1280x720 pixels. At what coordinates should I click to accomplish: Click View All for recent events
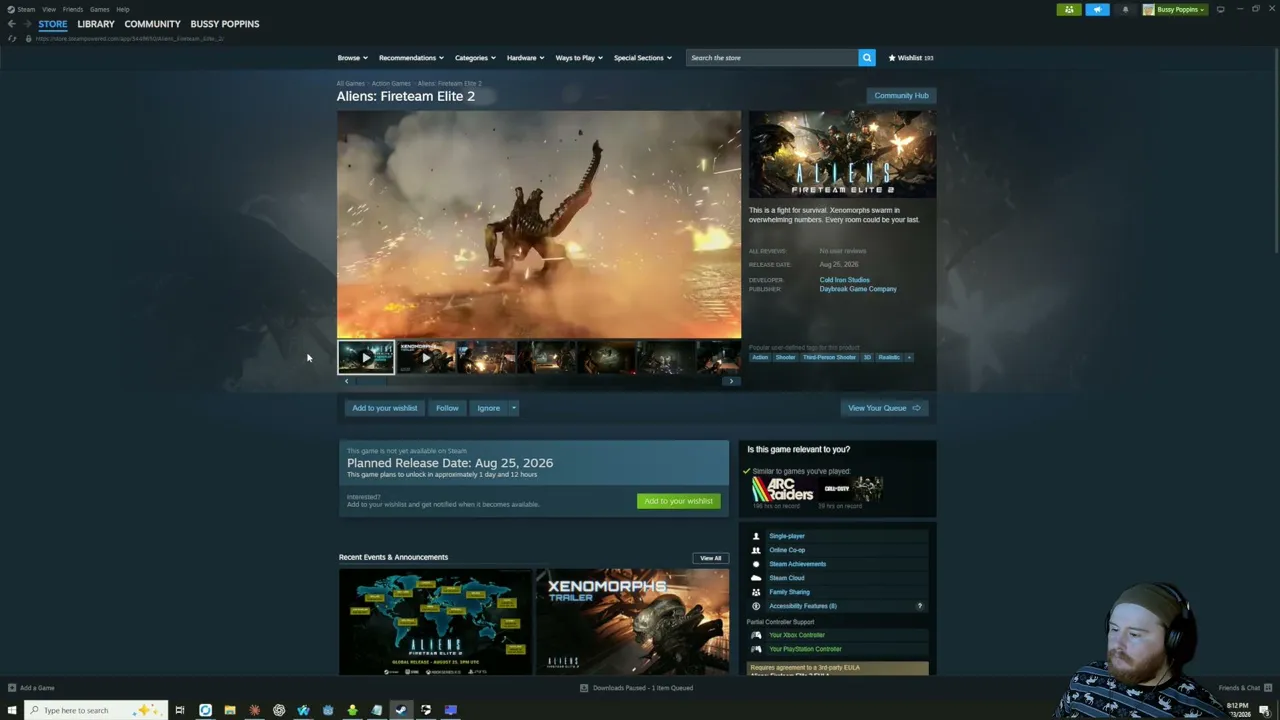click(x=710, y=558)
